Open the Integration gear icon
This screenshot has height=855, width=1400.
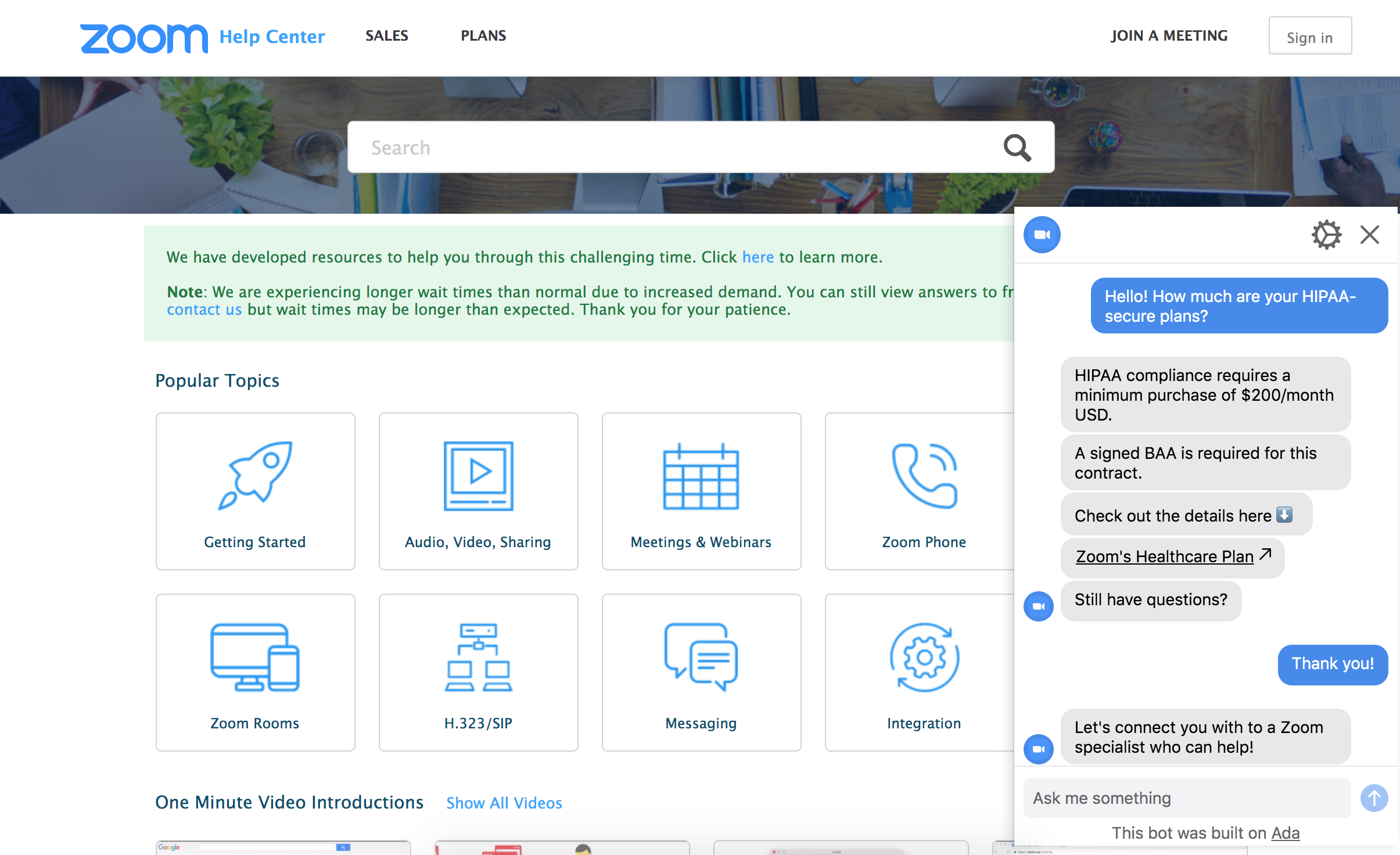coord(924,657)
